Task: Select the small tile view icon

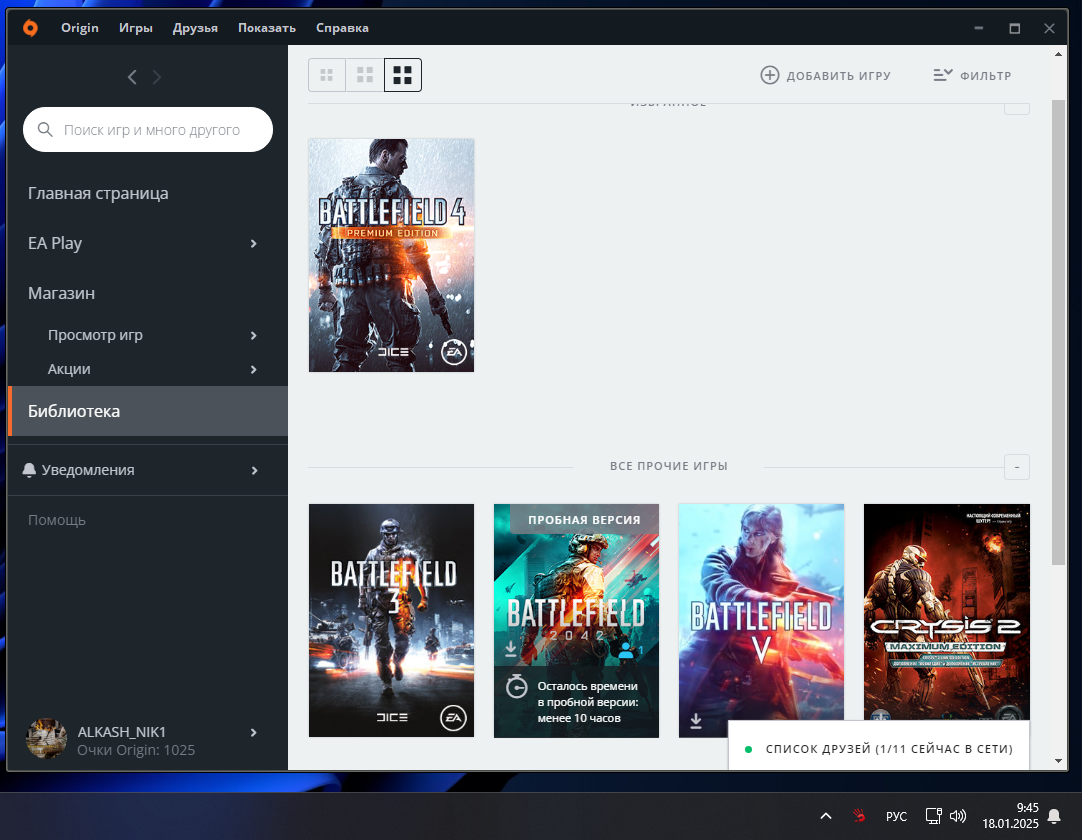Action: (326, 75)
